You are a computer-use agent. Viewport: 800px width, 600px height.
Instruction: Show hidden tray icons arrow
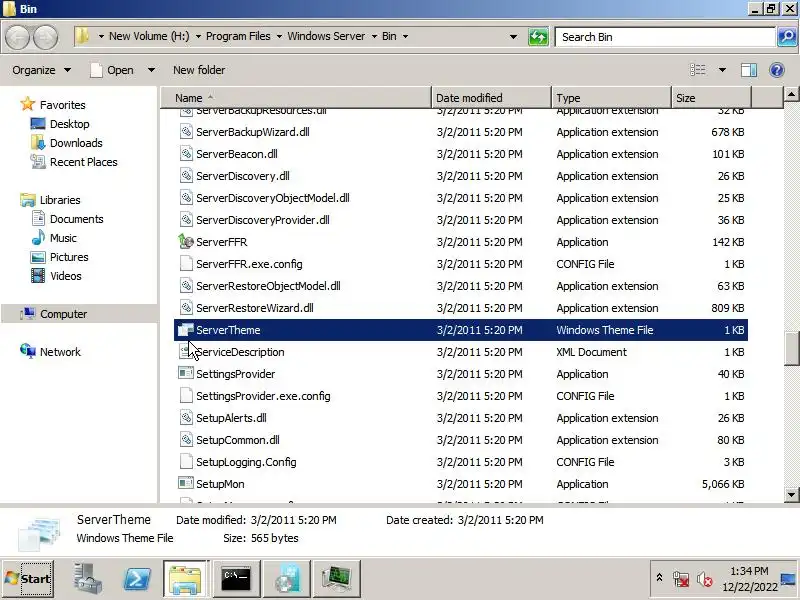click(x=659, y=578)
